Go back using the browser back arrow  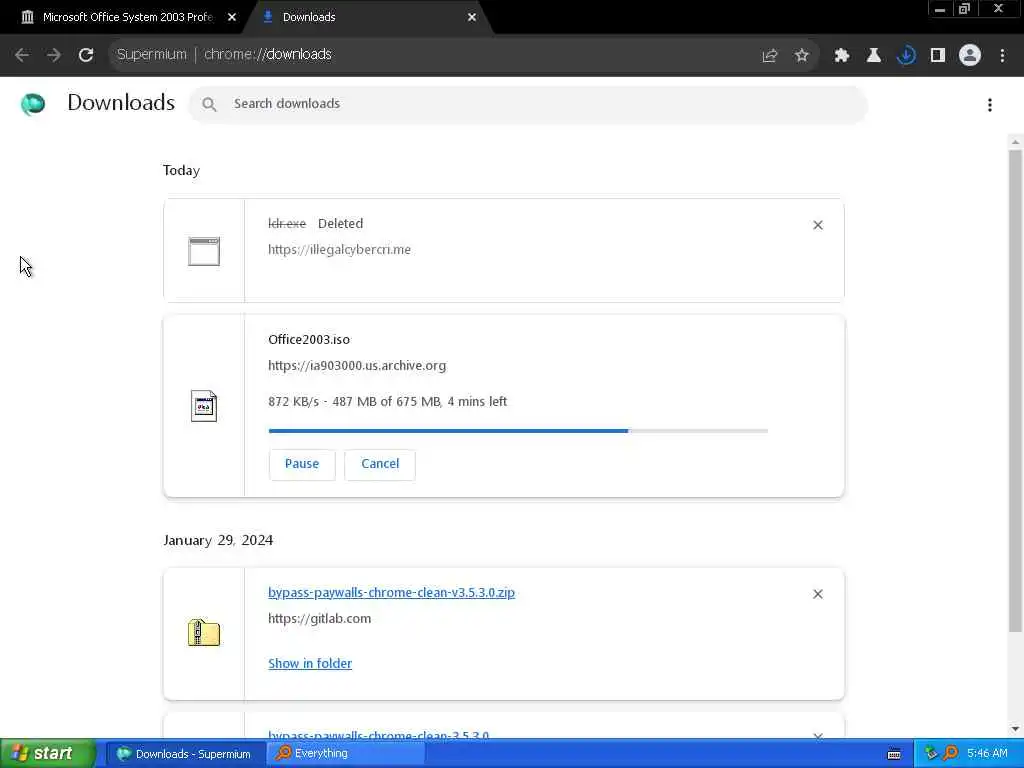click(x=22, y=55)
